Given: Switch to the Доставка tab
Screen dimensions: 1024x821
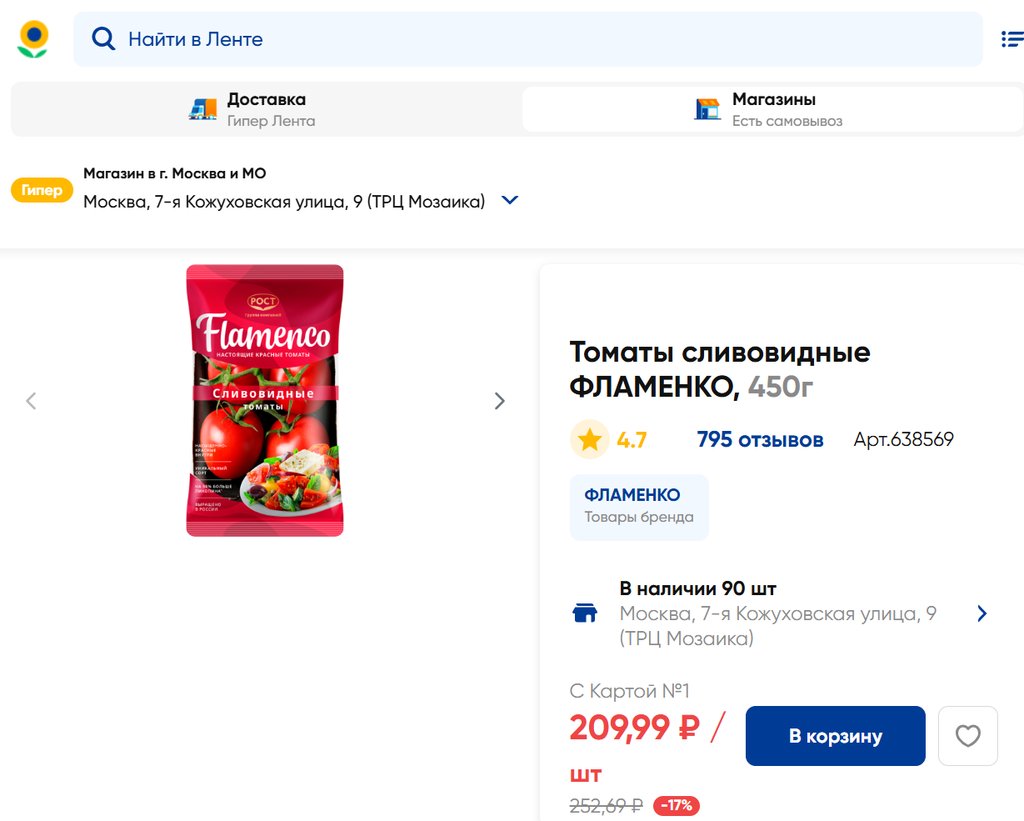Looking at the screenshot, I should pos(266,109).
